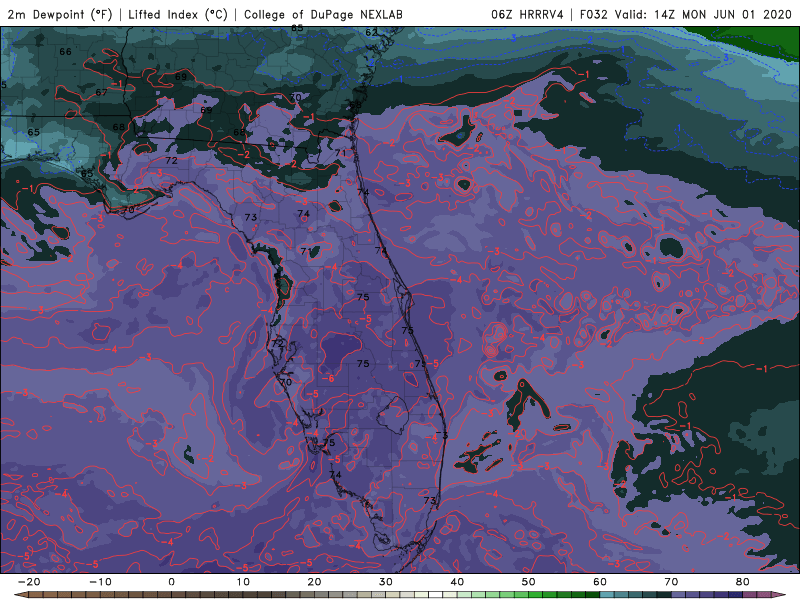Click the "-20" color scale label
Image resolution: width=800 pixels, height=600 pixels.
click(x=29, y=582)
